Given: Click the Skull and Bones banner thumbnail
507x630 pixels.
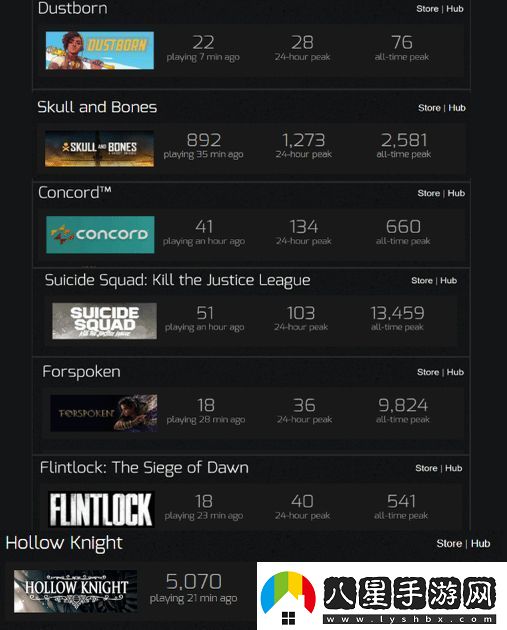Looking at the screenshot, I should pyautogui.click(x=99, y=148).
